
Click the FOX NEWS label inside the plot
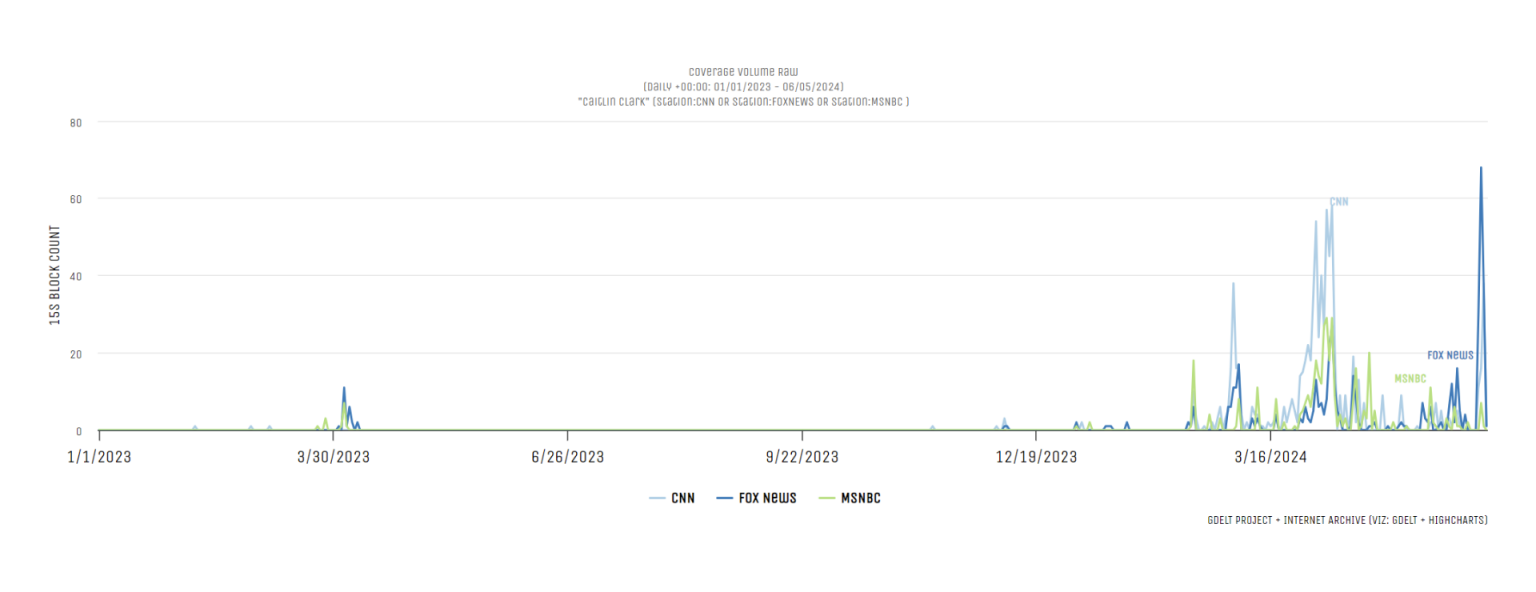[1449, 355]
